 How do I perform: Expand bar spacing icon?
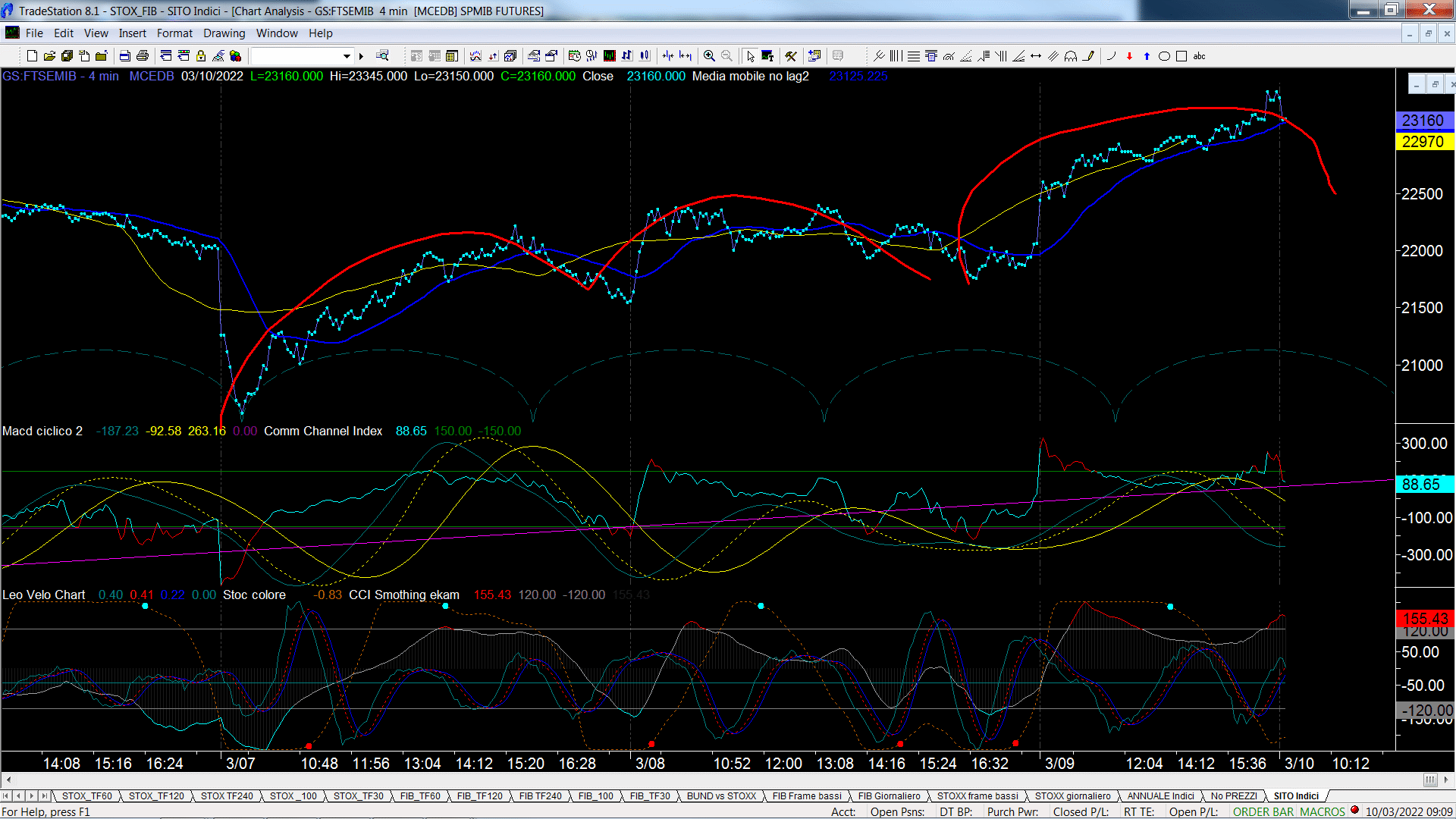click(686, 56)
